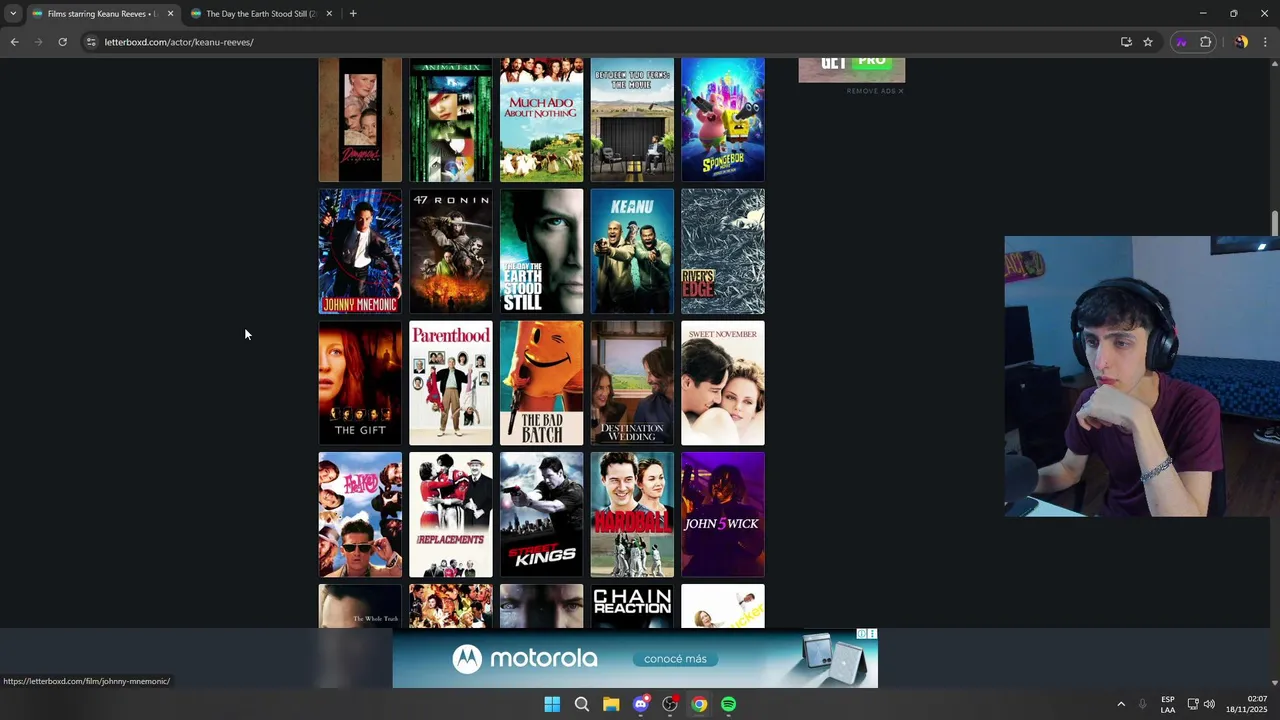Open Discord from the taskbar

(641, 704)
